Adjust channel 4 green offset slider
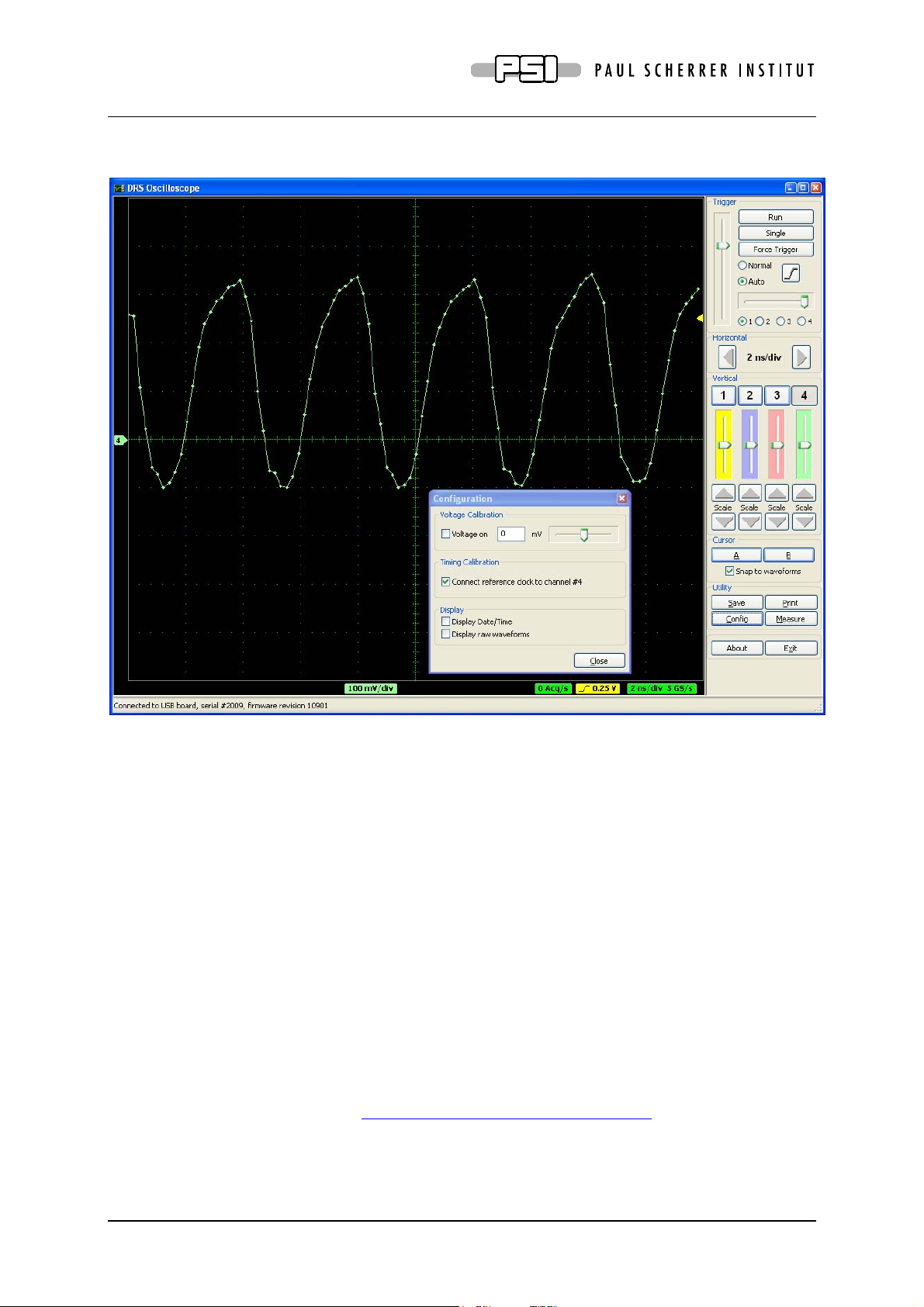The width and height of the screenshot is (924, 1307). (x=804, y=444)
